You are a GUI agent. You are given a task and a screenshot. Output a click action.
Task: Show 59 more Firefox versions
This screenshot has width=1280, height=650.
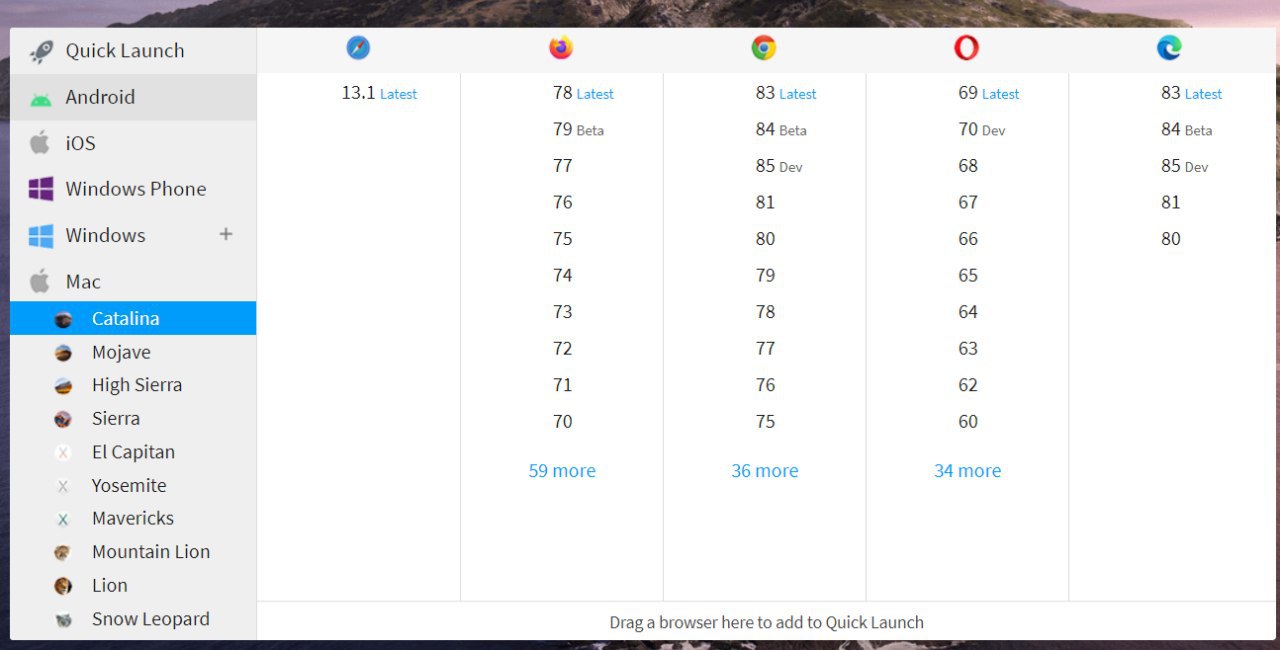coord(562,471)
